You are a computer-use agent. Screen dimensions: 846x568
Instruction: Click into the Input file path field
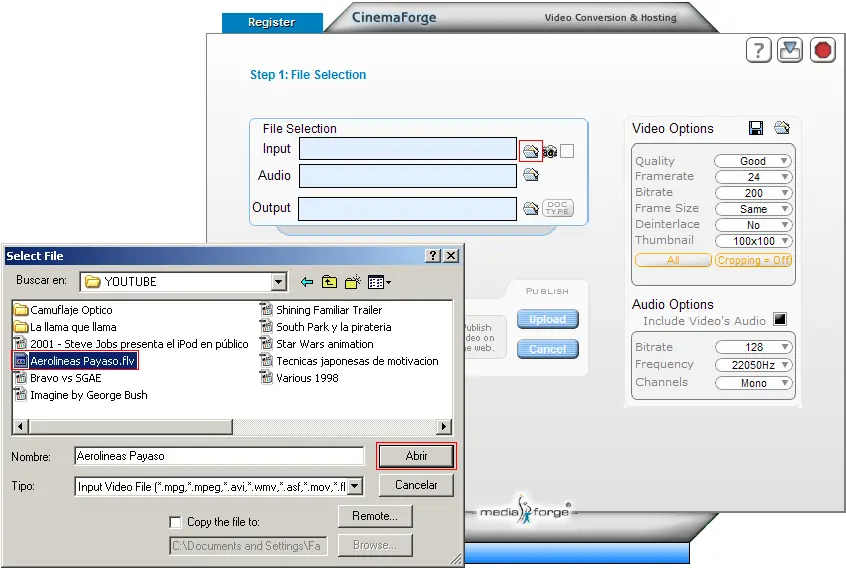pos(408,149)
